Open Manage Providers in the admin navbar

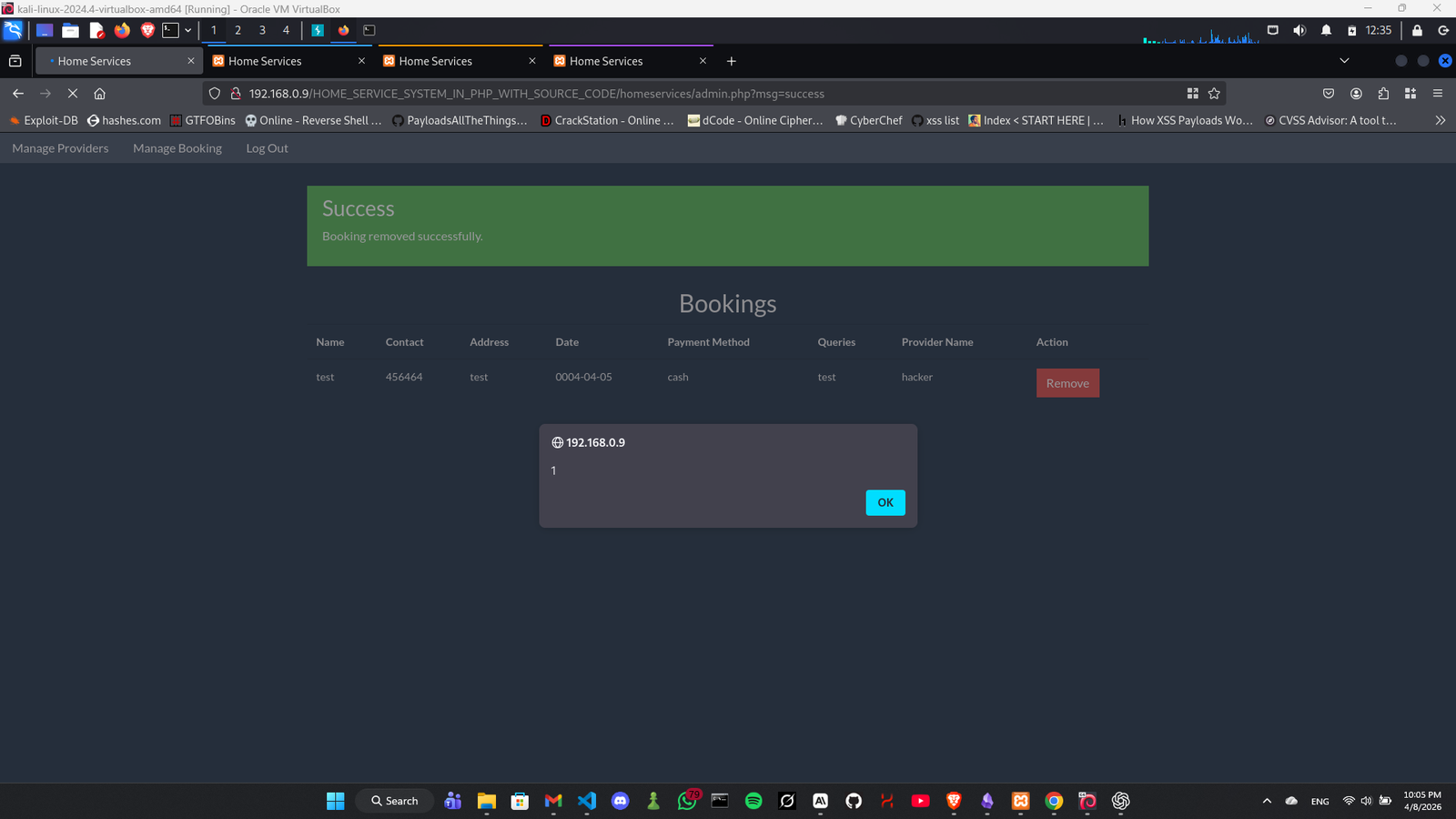point(60,148)
